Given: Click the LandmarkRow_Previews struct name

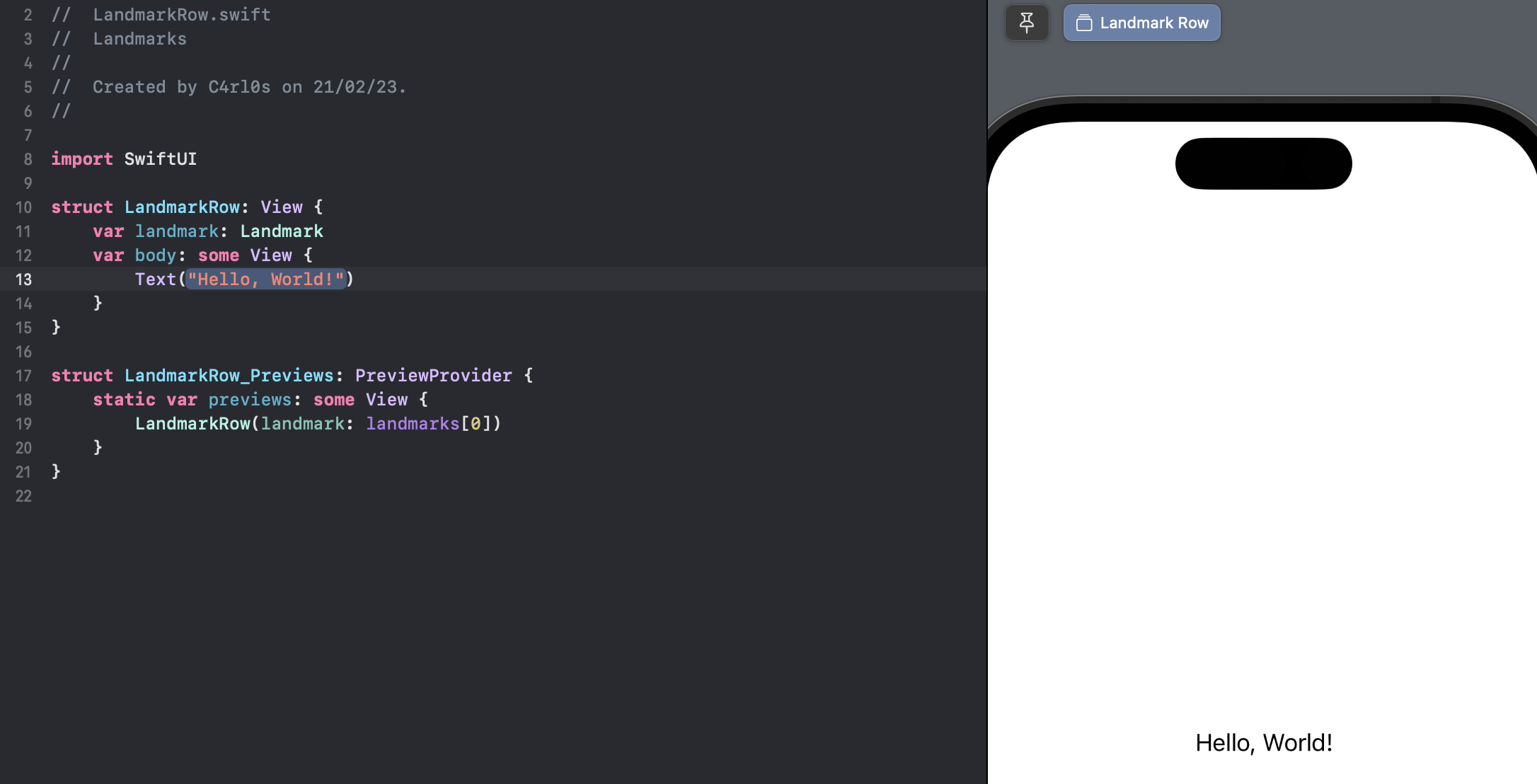Looking at the screenshot, I should pos(229,376).
